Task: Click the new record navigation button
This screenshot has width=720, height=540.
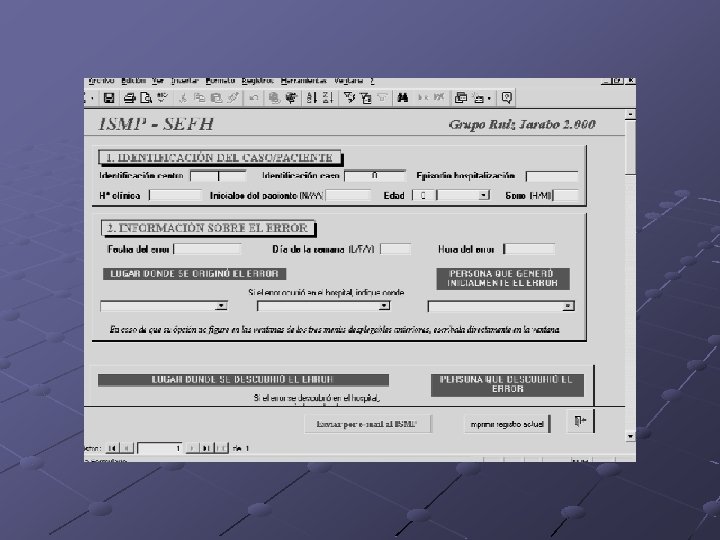Action: click(222, 448)
